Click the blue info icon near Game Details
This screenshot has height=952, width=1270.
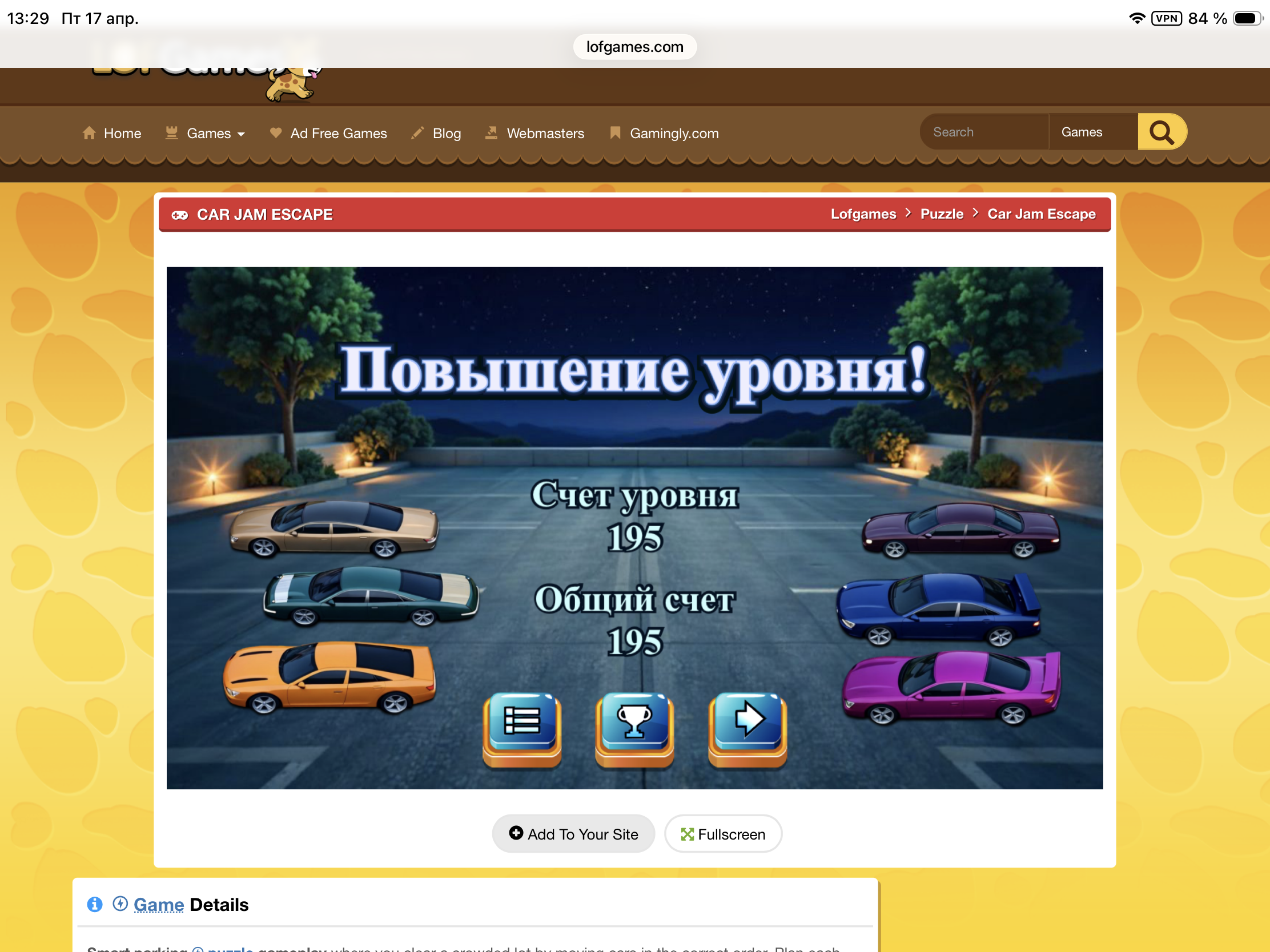pyautogui.click(x=95, y=905)
